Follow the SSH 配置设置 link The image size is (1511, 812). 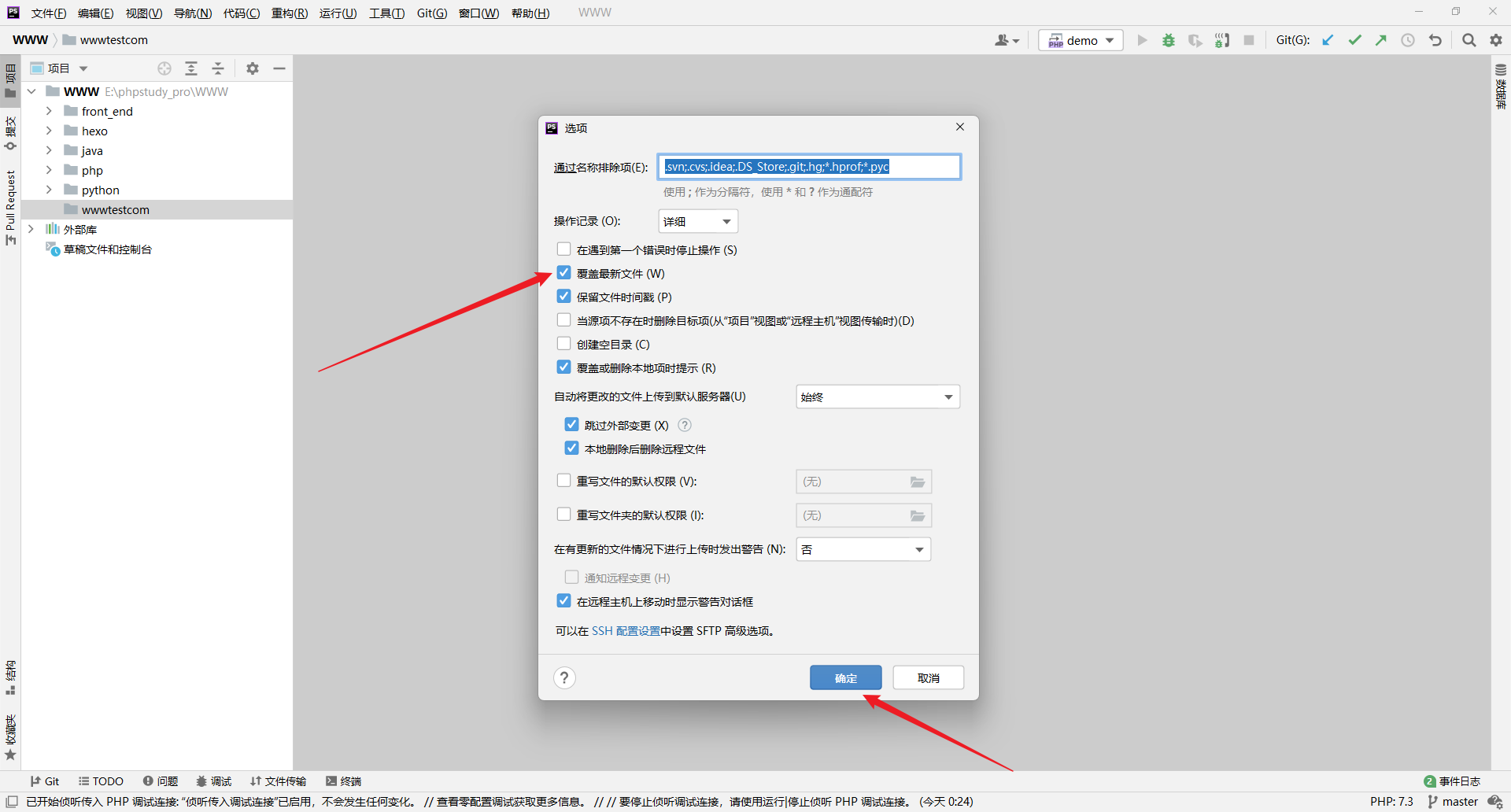pyautogui.click(x=626, y=631)
